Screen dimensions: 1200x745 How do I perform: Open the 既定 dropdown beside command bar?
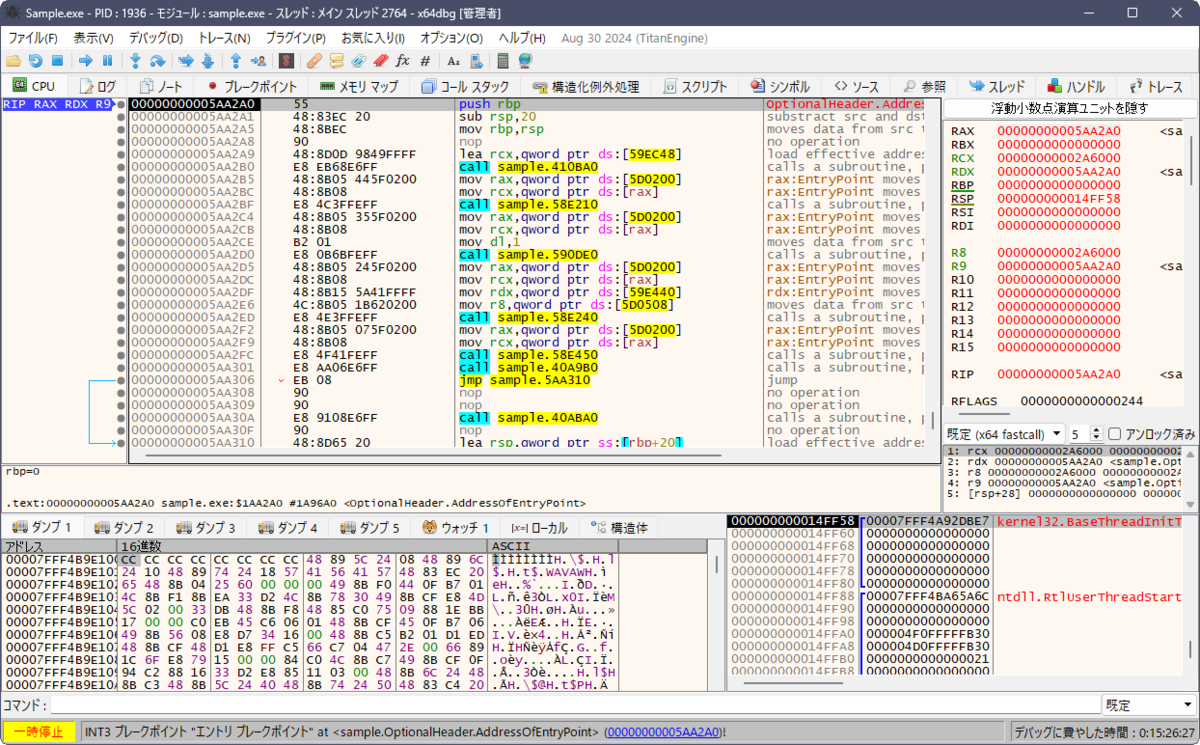click(1149, 705)
